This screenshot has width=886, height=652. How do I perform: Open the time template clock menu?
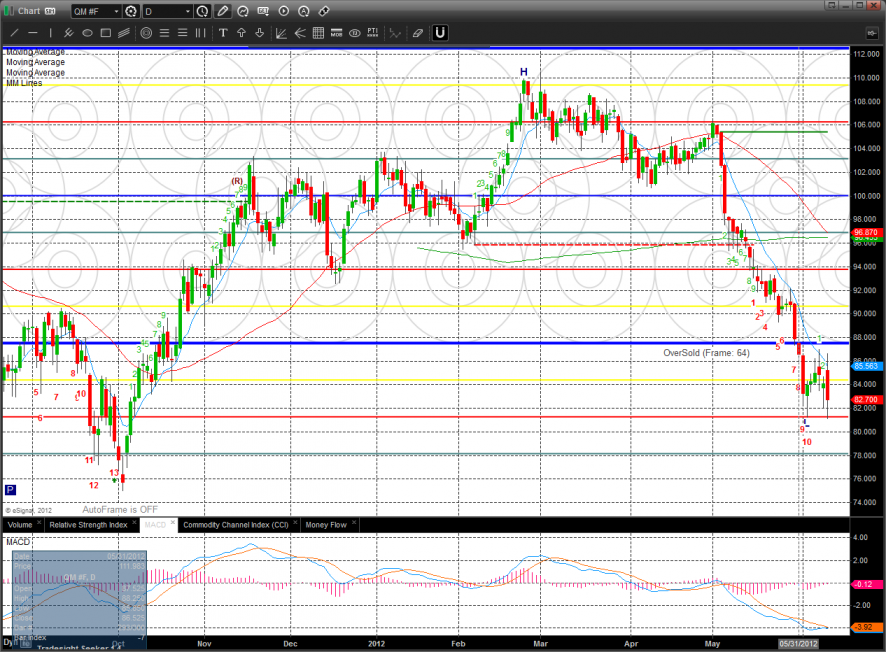[x=203, y=11]
